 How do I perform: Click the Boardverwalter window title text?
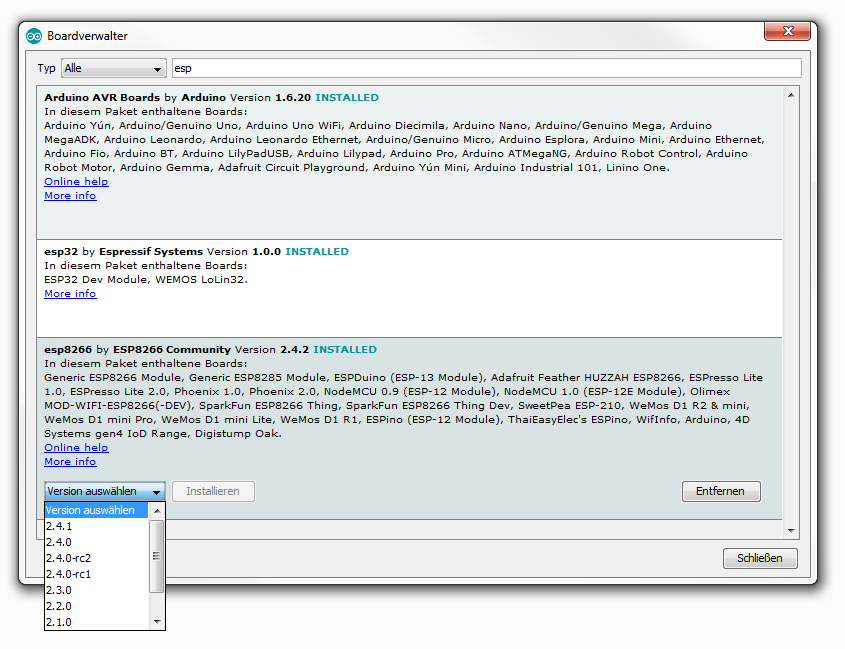87,36
